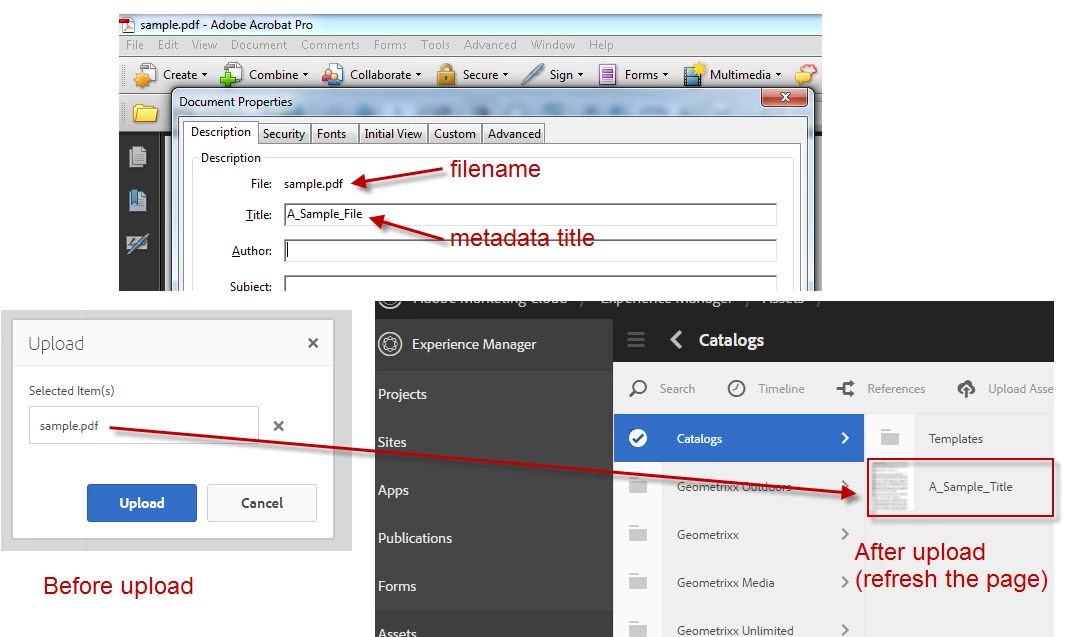
Task: Click the sample.pdf selected item field
Action: tap(144, 425)
